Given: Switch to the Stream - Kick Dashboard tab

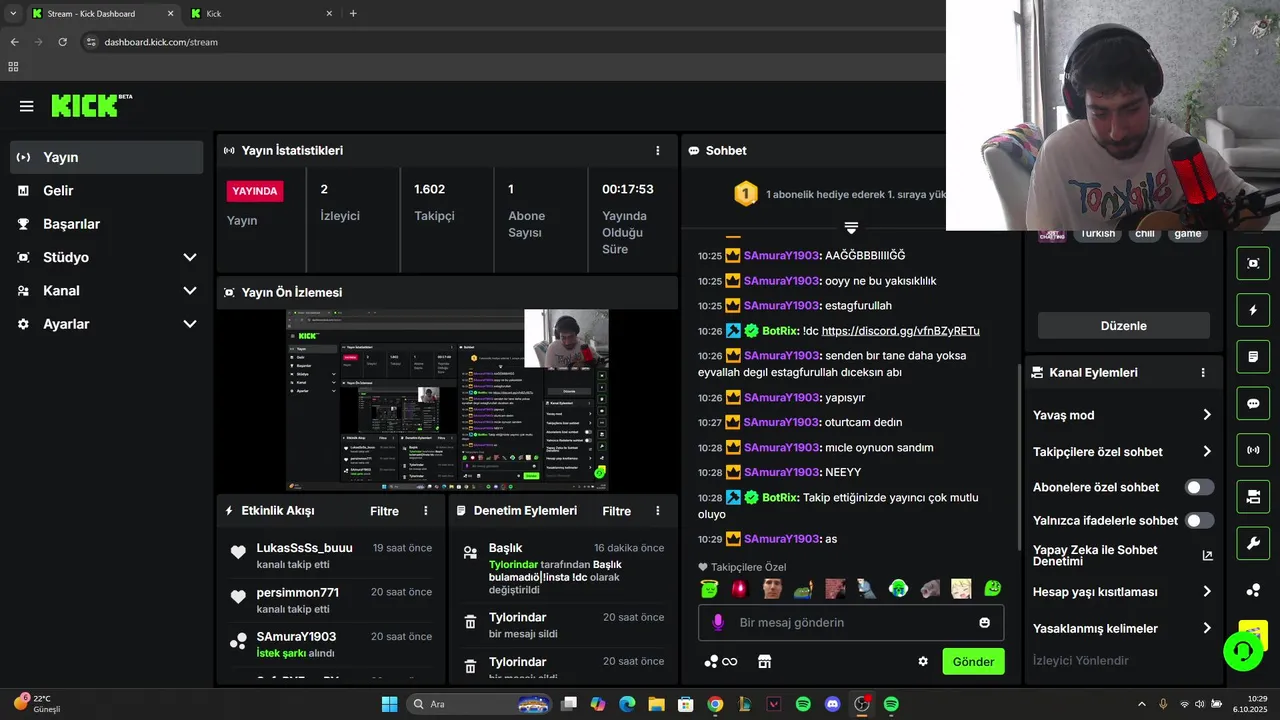Looking at the screenshot, I should pyautogui.click(x=103, y=14).
